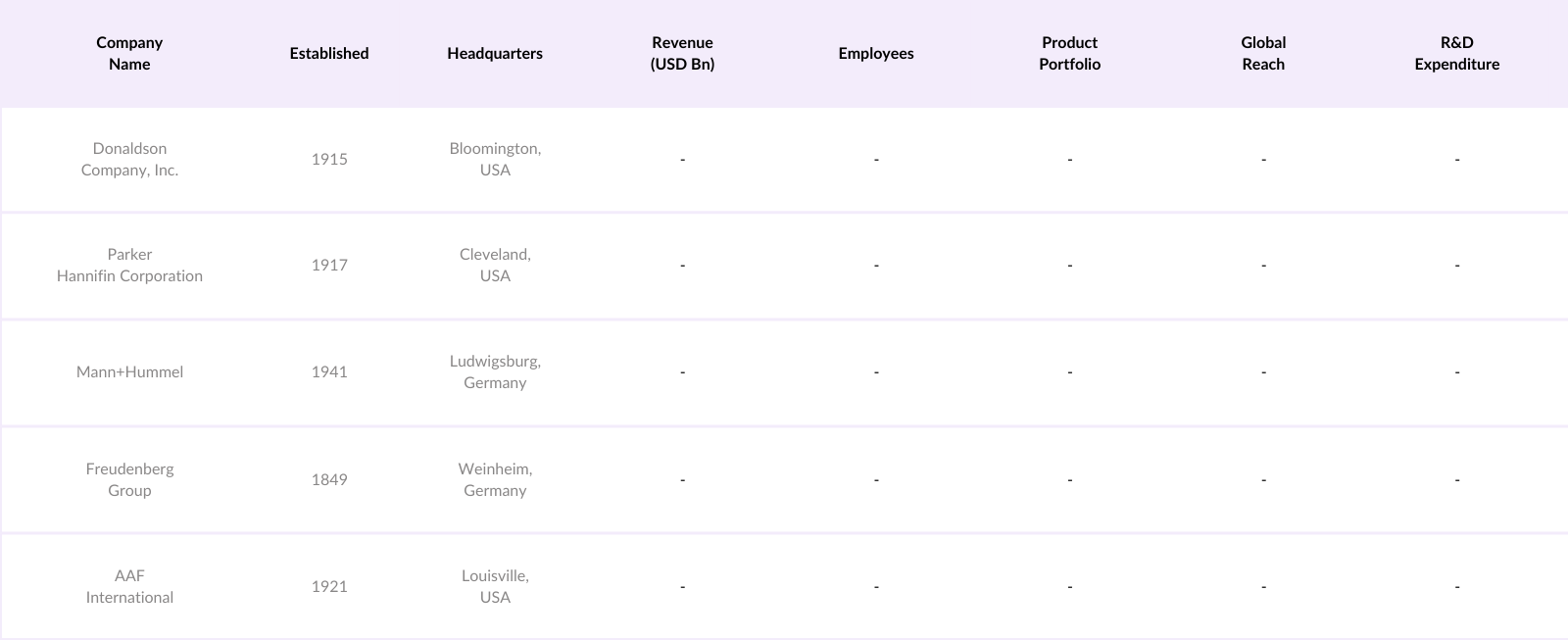Image resolution: width=1568 pixels, height=640 pixels.
Task: Click the Revenue (USD Bn) header
Action: [682, 53]
